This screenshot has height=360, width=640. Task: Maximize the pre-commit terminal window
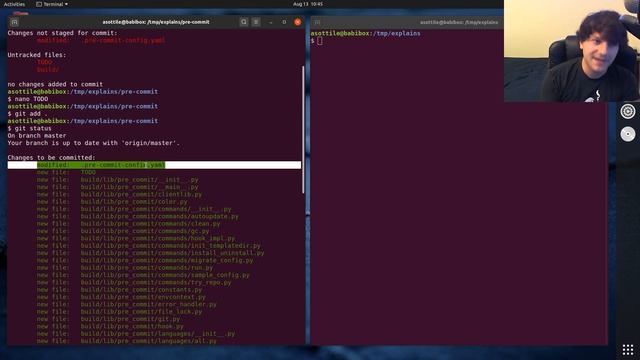pyautogui.click(x=284, y=22)
